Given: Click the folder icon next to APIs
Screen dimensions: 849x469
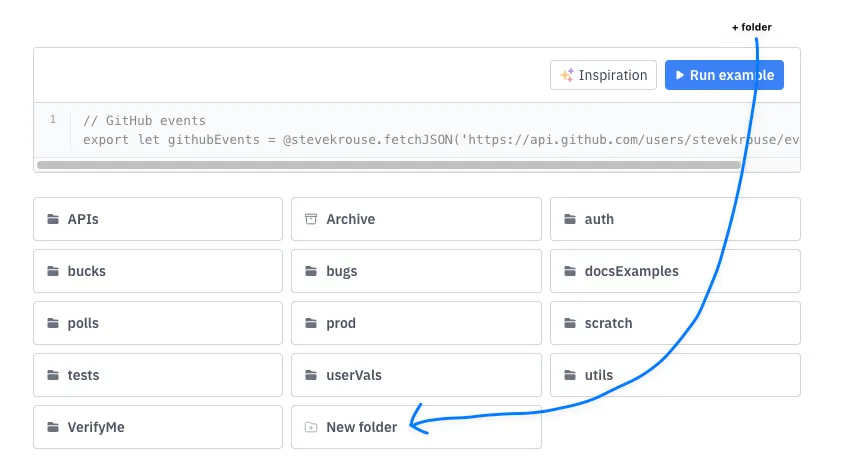Looking at the screenshot, I should coord(53,219).
